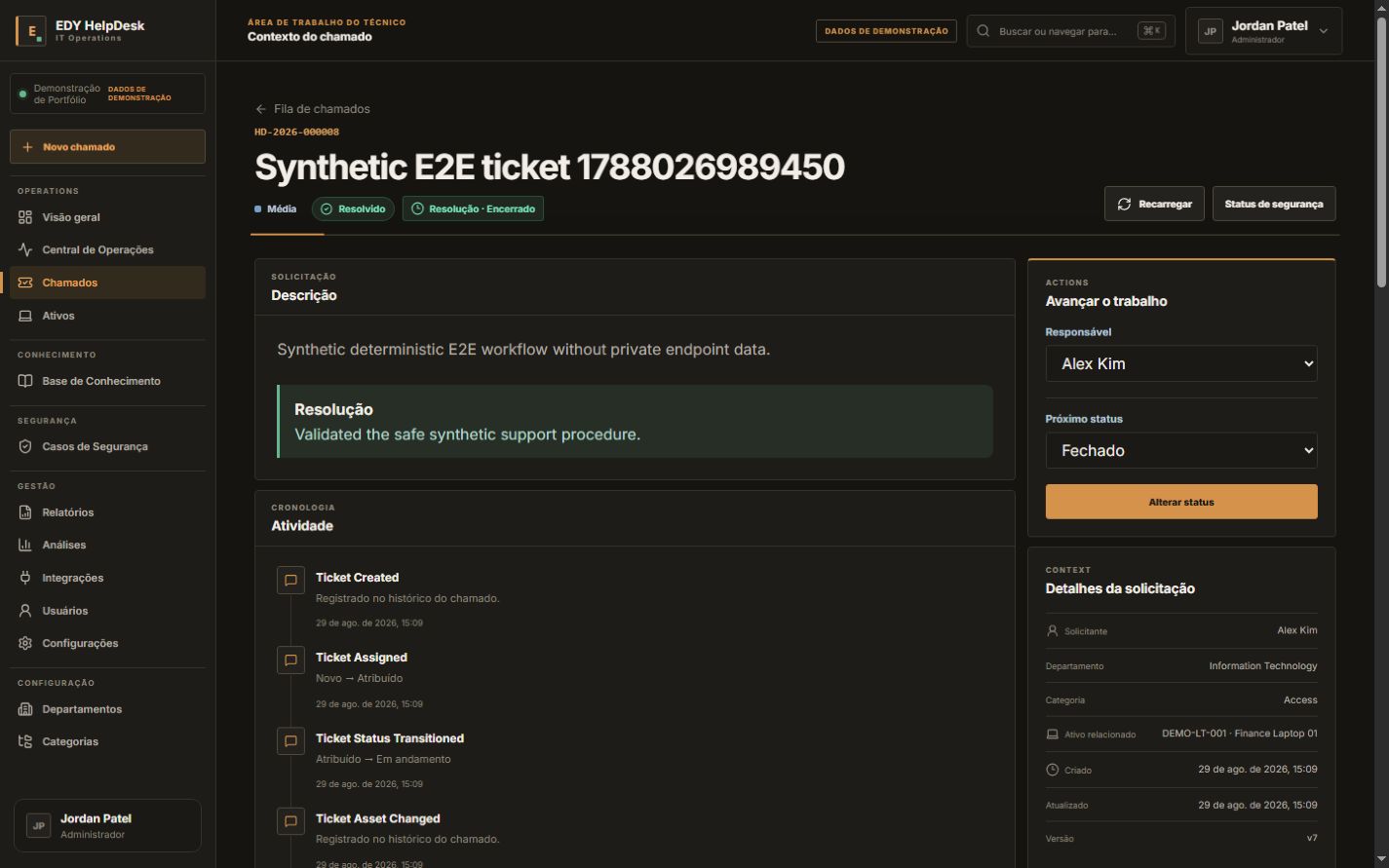Viewport: 1389px width, 868px height.
Task: Click the Base de Conhecimento book icon
Action: (x=25, y=381)
